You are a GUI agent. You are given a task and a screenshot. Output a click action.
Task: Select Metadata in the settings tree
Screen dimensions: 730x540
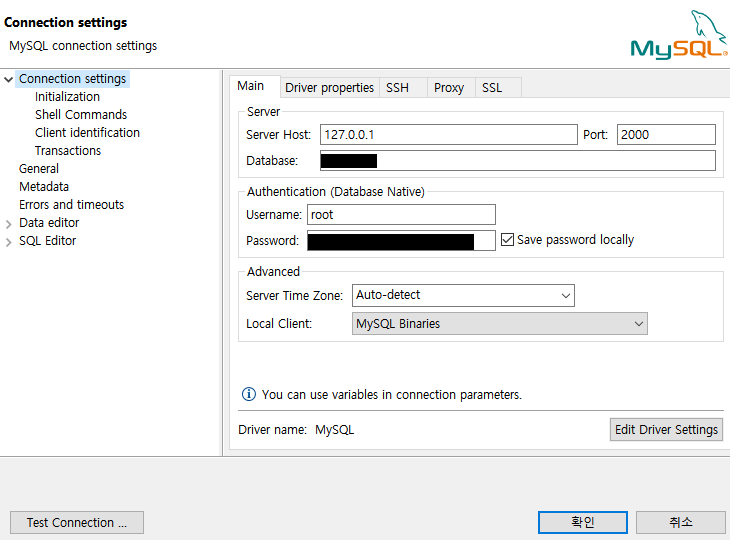click(44, 187)
